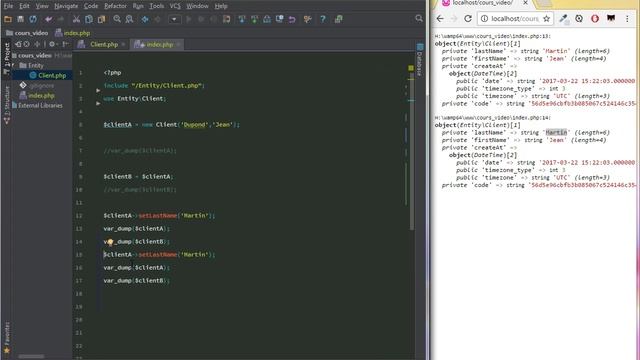Image resolution: width=640 pixels, height=360 pixels.
Task: Open the VCS menu
Action: [175, 6]
